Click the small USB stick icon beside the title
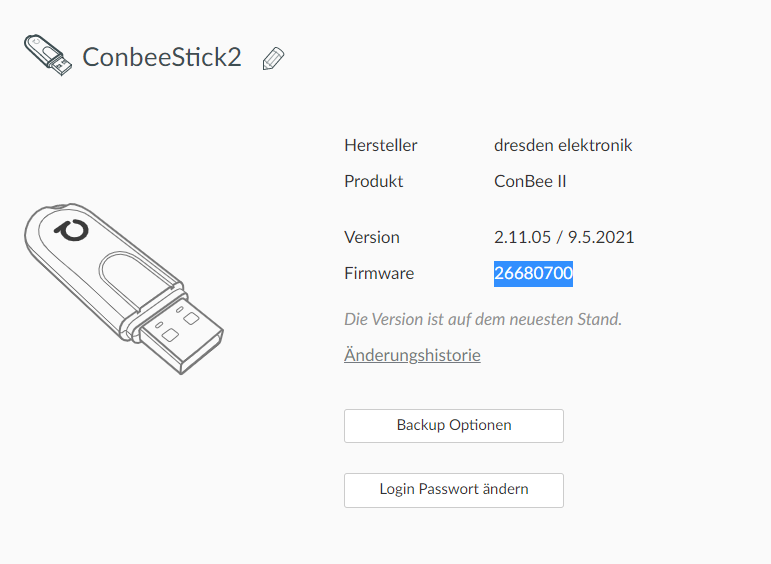Viewport: 771px width, 564px height. pos(47,56)
